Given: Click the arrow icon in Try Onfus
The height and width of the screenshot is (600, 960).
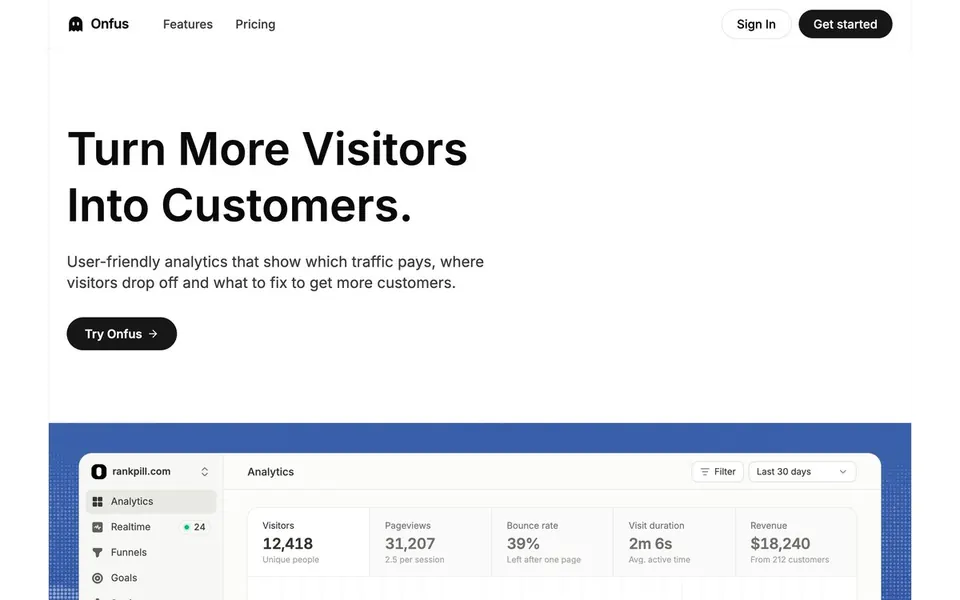Looking at the screenshot, I should pyautogui.click(x=153, y=334).
